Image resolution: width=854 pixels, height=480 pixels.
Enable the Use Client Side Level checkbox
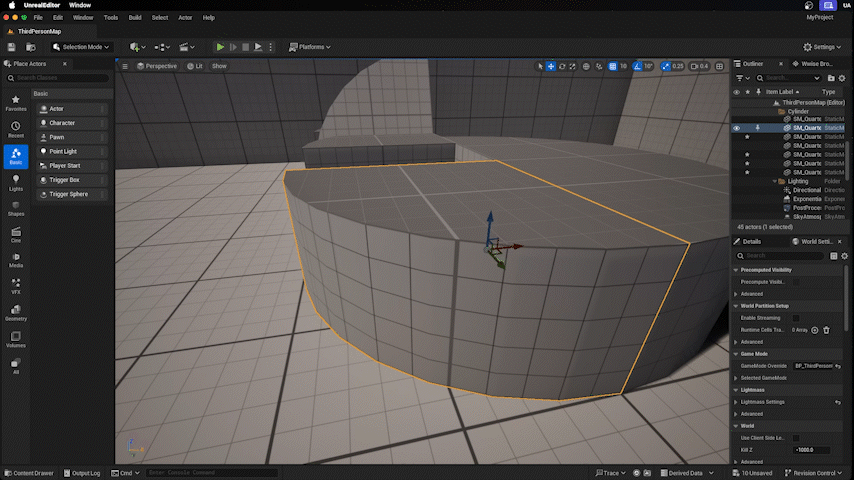tap(796, 438)
